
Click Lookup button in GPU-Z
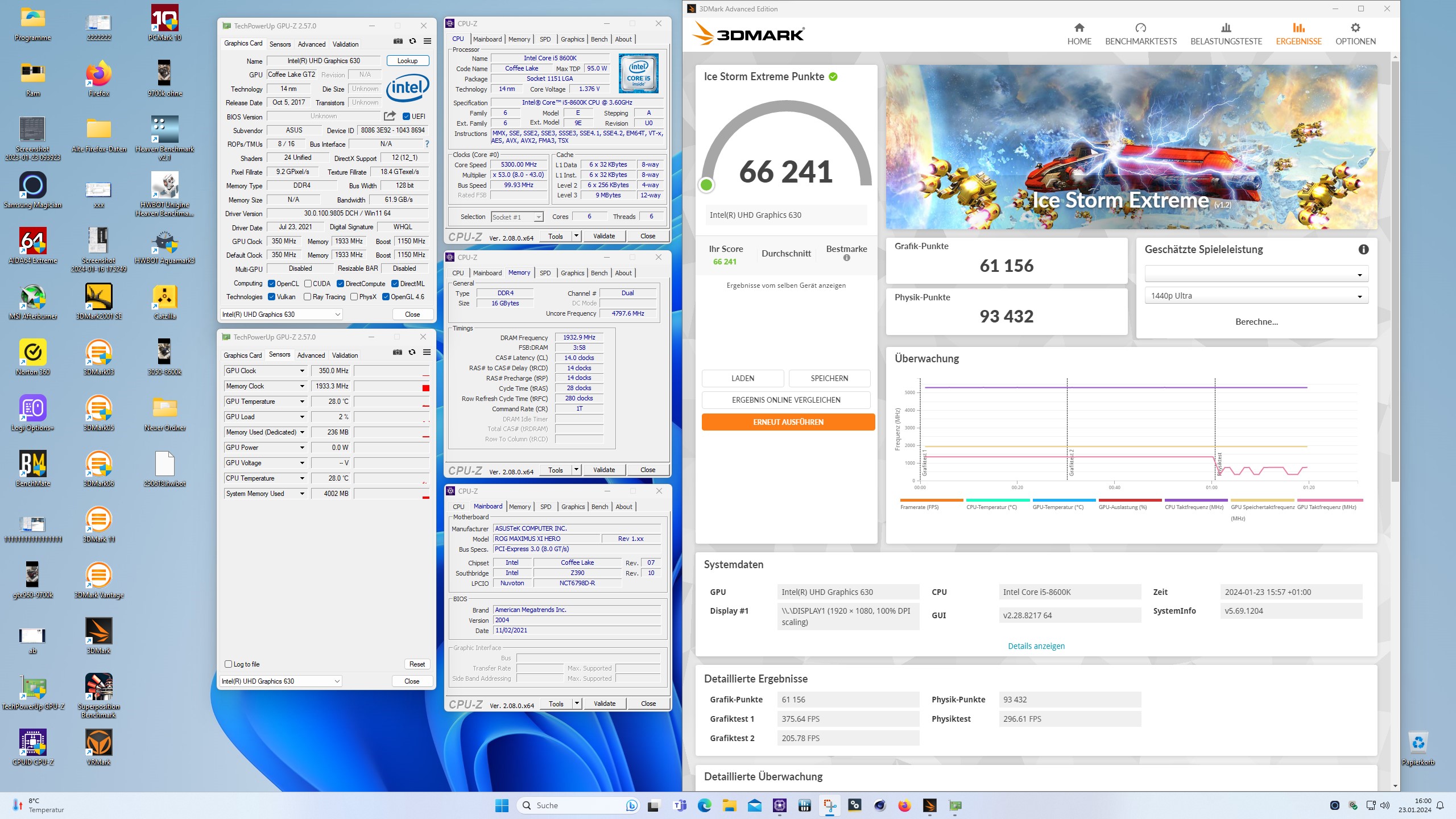(408, 60)
